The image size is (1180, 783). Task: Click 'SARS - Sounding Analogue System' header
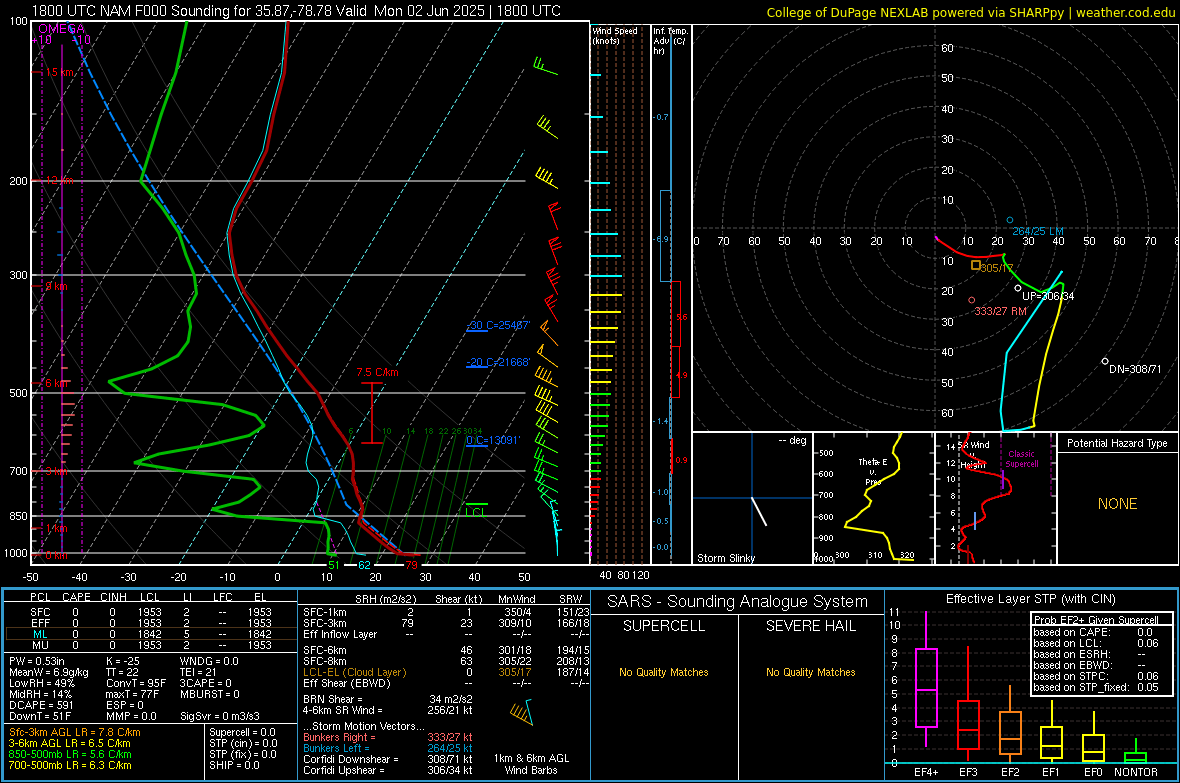coord(738,602)
